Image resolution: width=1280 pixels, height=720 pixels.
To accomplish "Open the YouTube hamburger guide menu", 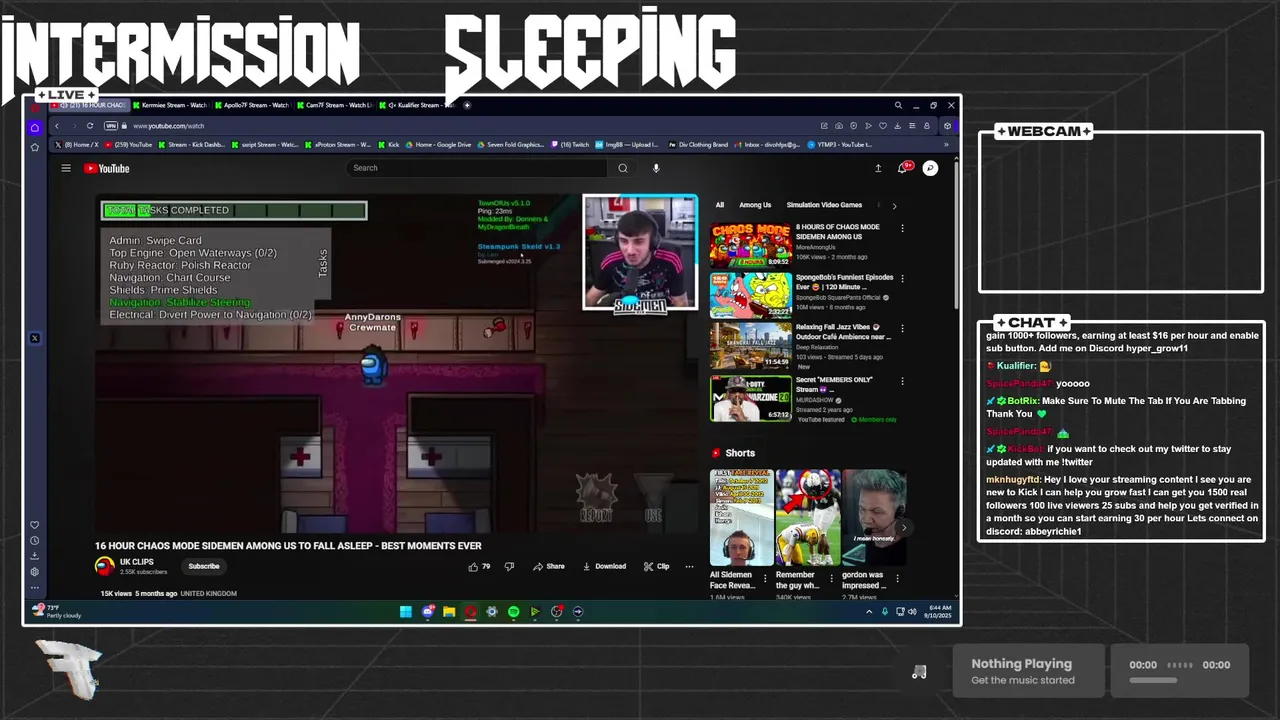I will tap(66, 168).
